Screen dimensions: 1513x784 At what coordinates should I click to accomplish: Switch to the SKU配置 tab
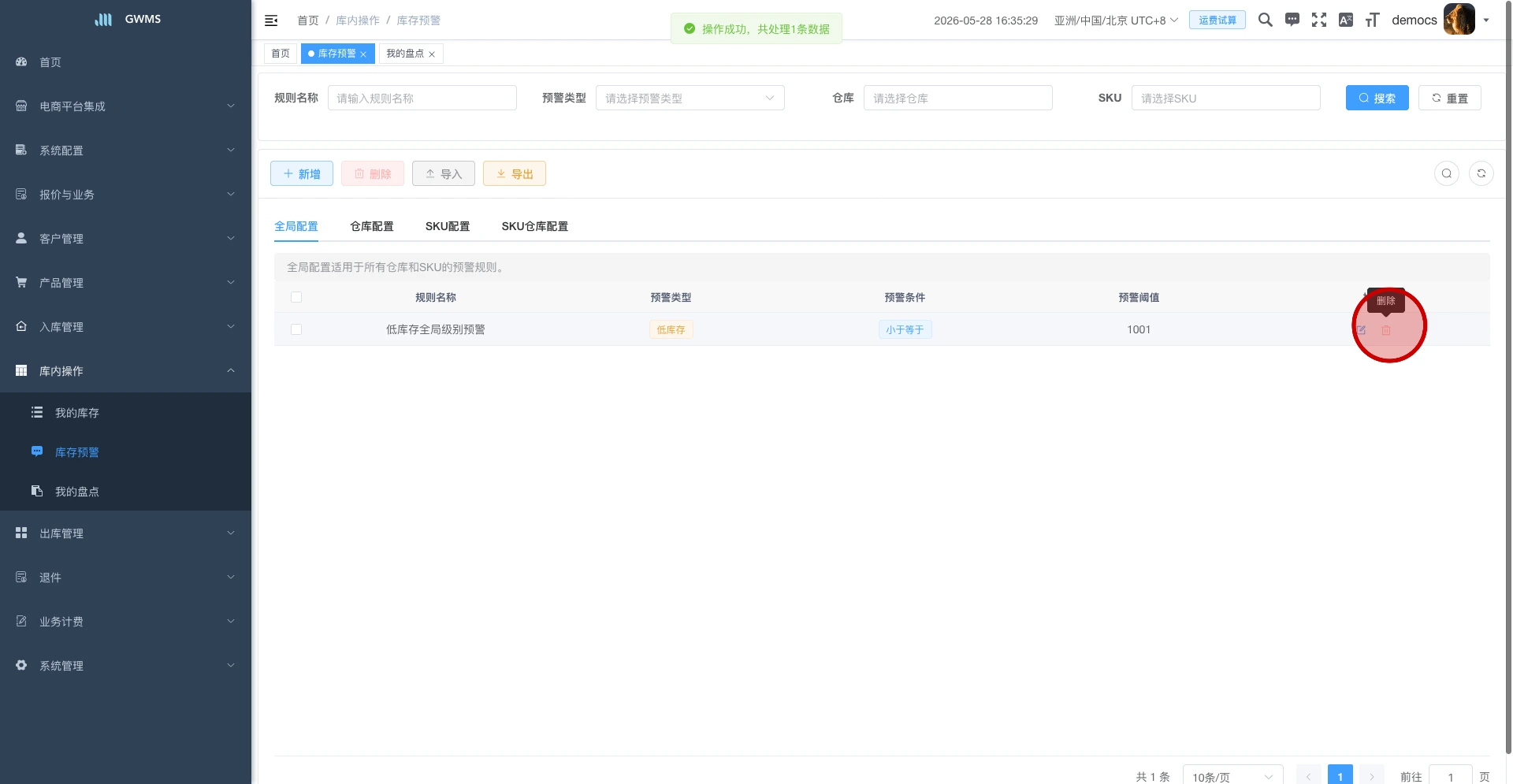[448, 226]
